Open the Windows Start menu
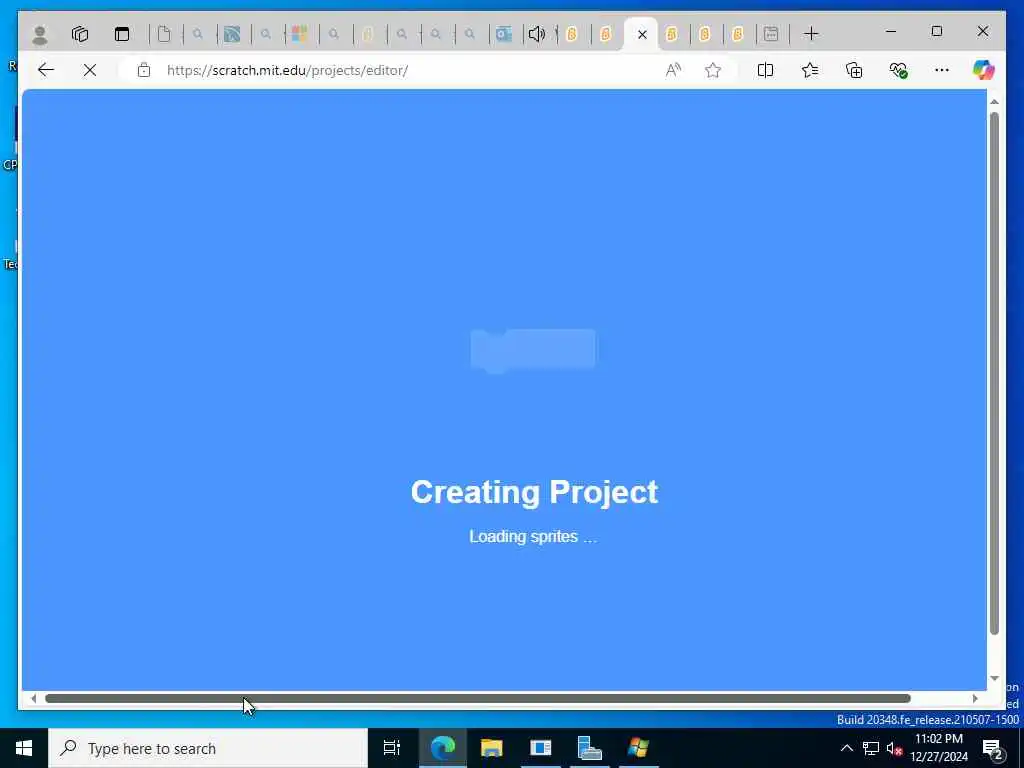This screenshot has height=768, width=1024. coord(24,748)
